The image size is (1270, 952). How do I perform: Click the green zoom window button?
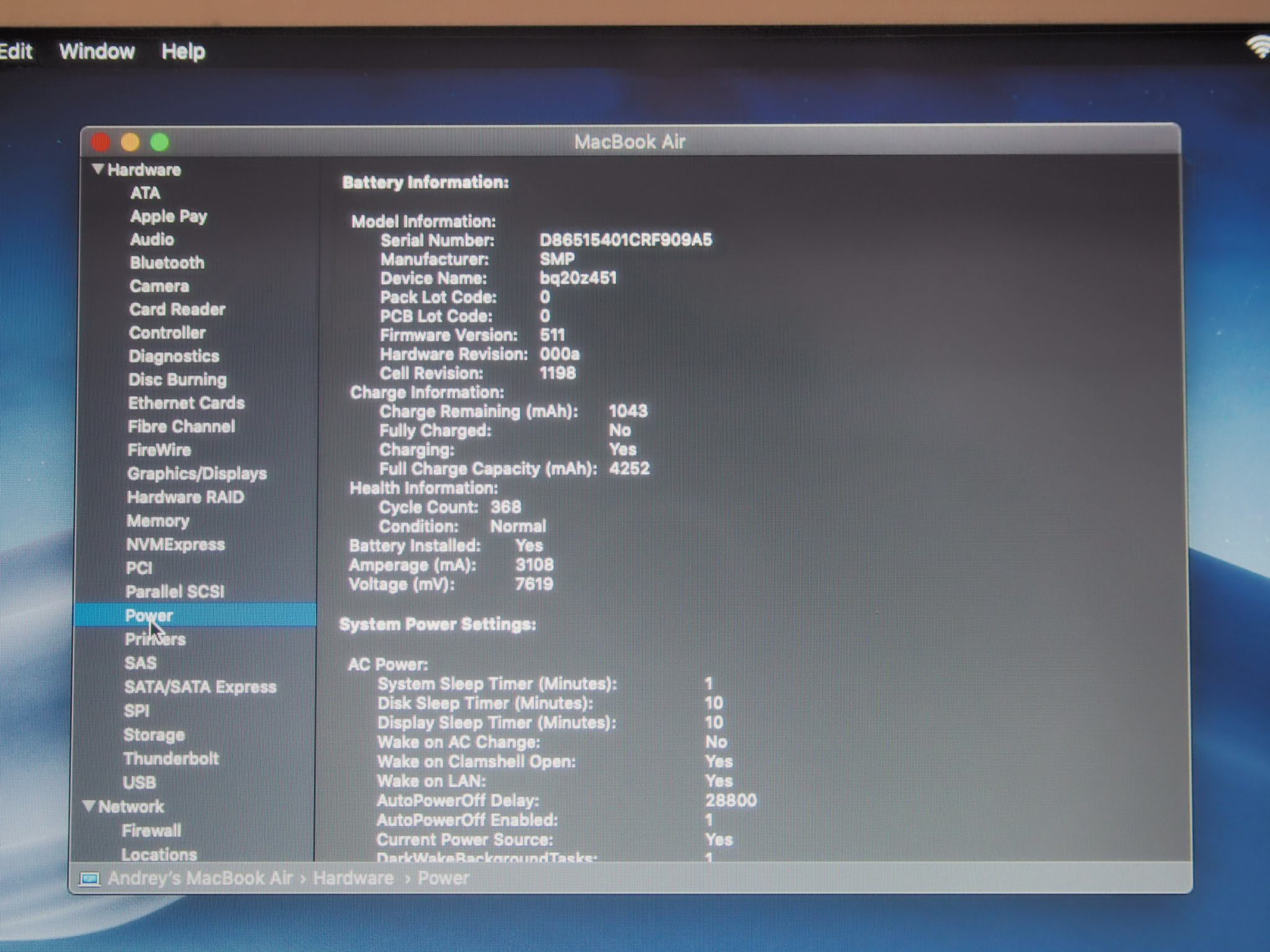tap(159, 143)
